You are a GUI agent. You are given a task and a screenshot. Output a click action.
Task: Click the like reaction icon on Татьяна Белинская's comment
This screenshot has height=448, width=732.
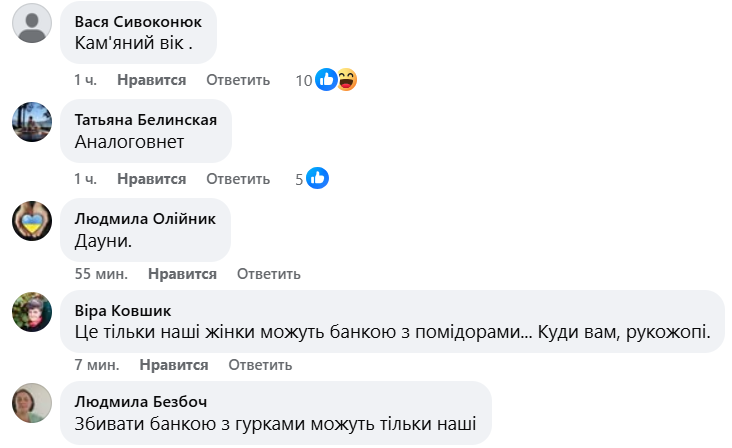pyautogui.click(x=318, y=178)
